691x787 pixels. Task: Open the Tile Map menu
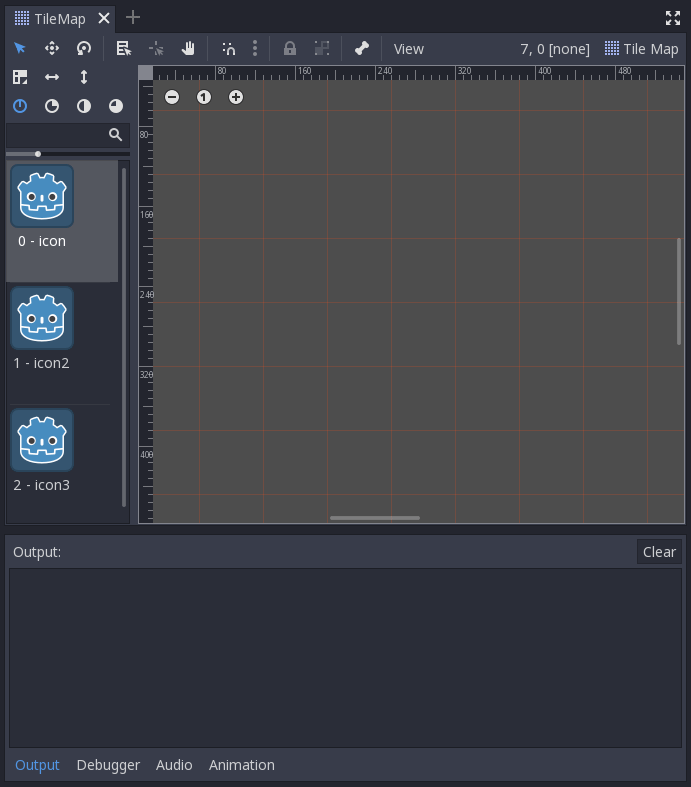click(642, 49)
